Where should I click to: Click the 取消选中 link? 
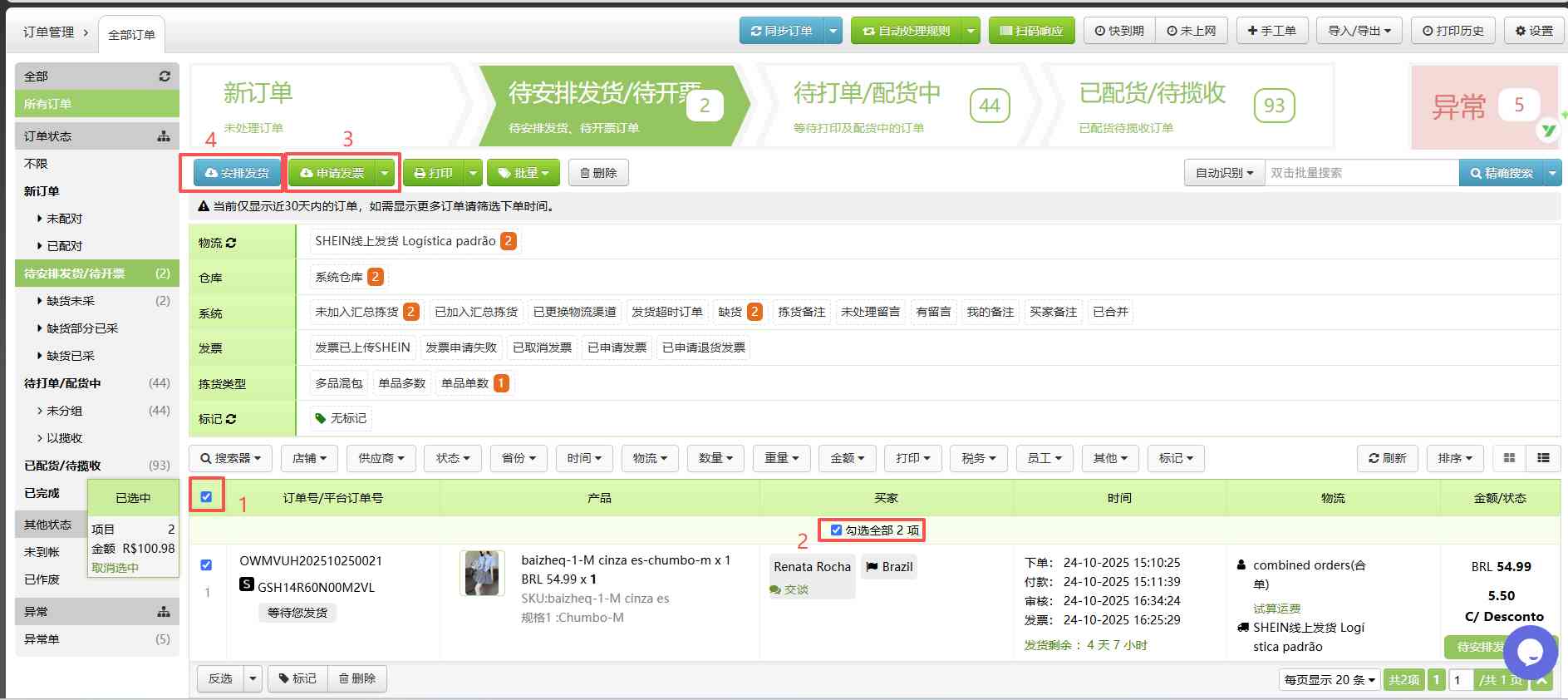tap(115, 568)
